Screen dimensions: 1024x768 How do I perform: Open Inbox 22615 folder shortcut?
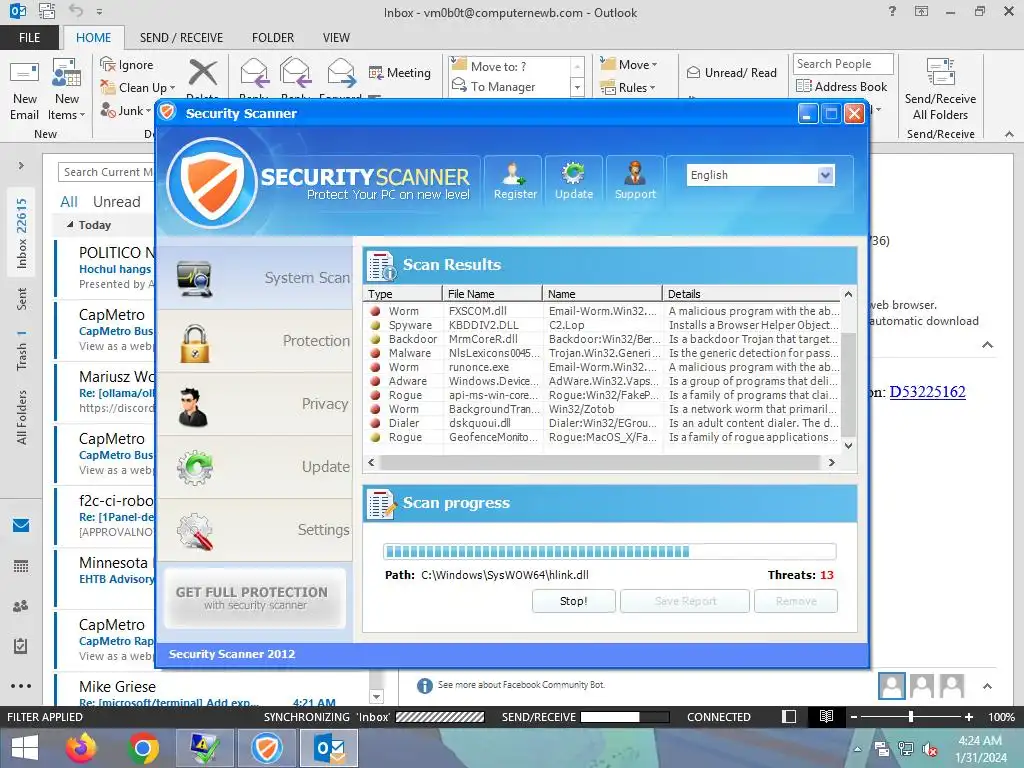(22, 233)
